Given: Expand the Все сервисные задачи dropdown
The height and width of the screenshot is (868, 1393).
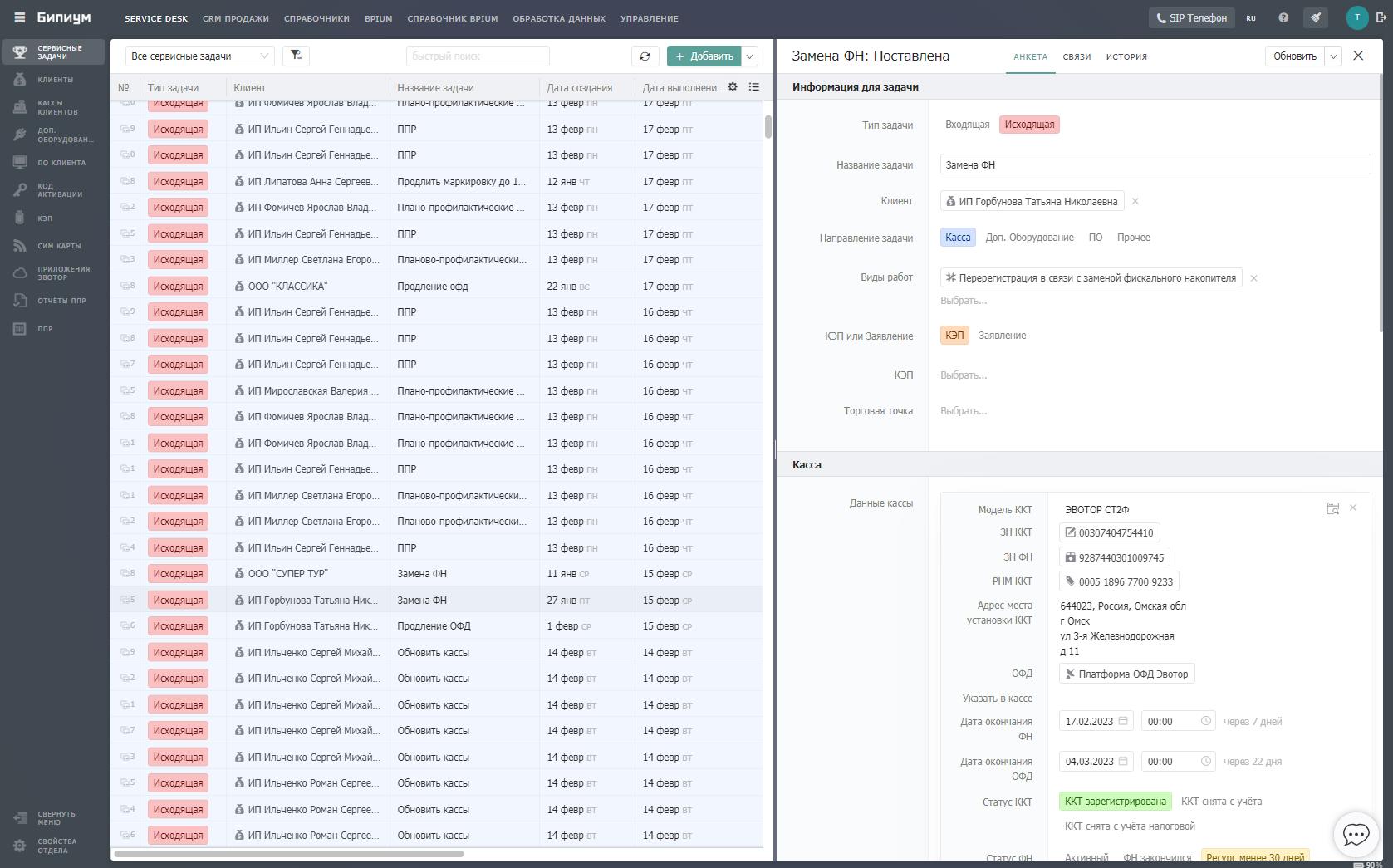Looking at the screenshot, I should tap(199, 56).
